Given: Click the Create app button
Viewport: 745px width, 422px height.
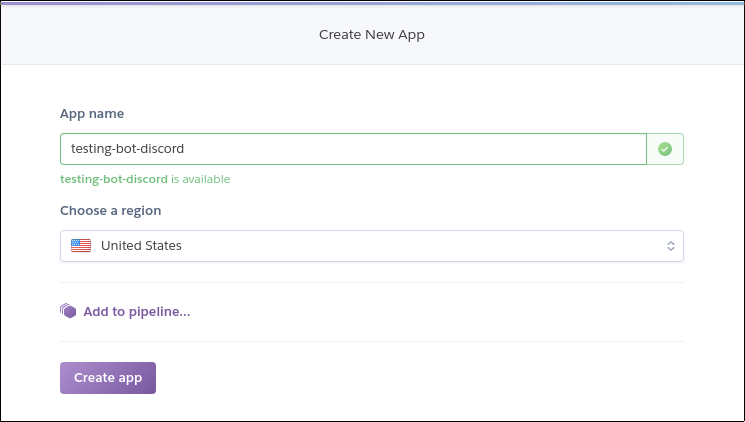Looking at the screenshot, I should (x=108, y=378).
